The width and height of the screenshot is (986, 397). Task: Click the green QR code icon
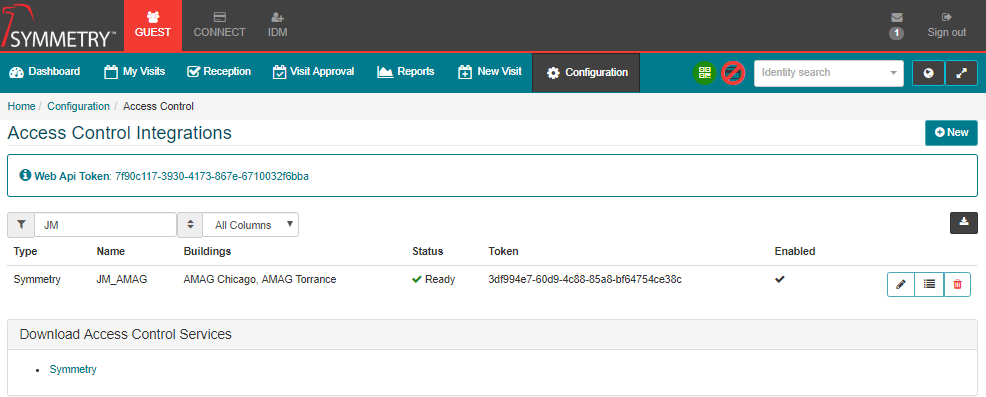(705, 73)
